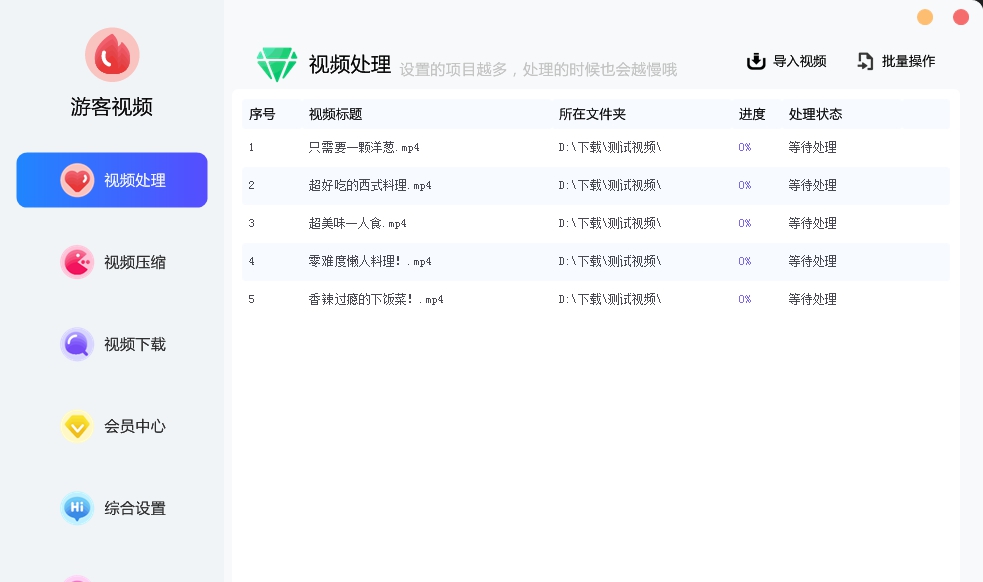
Task: Click the green diamond 视频处理 header icon
Action: coord(277,62)
